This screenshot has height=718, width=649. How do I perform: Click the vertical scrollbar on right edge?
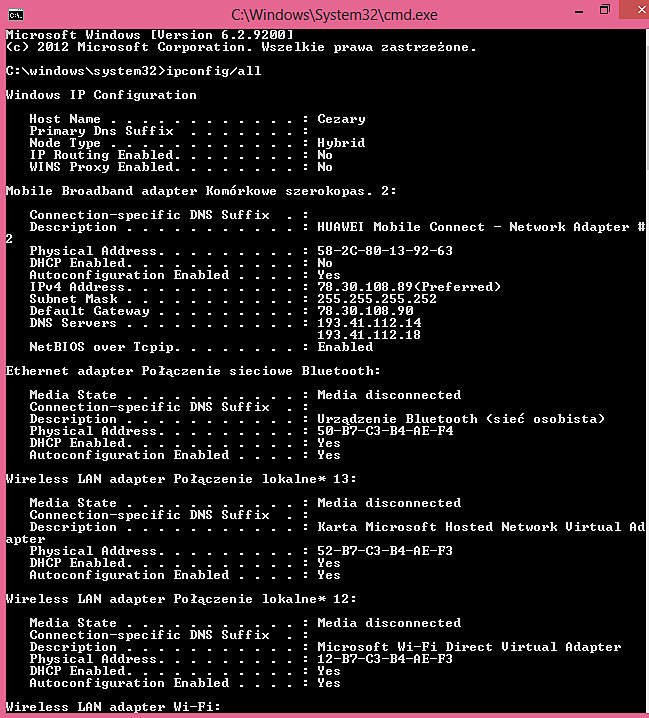(646, 371)
